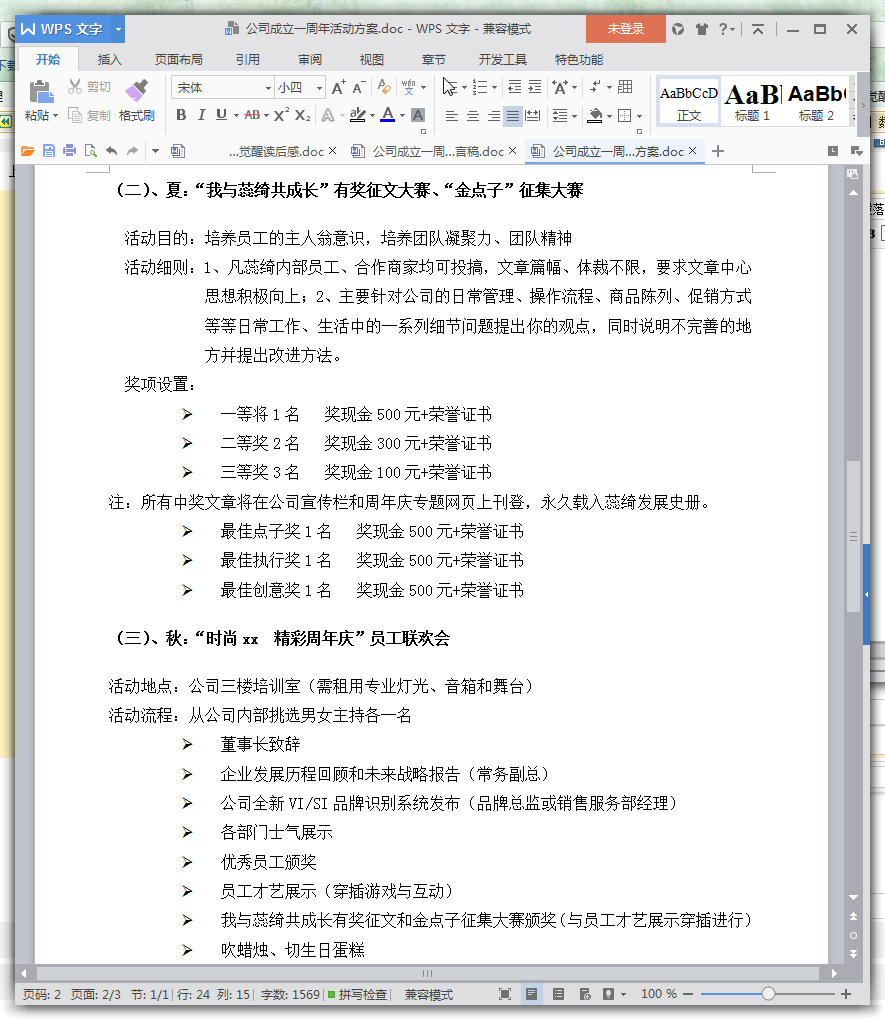The image size is (885, 1020).
Task: Apply distributed alignment to paragraph
Action: [533, 116]
